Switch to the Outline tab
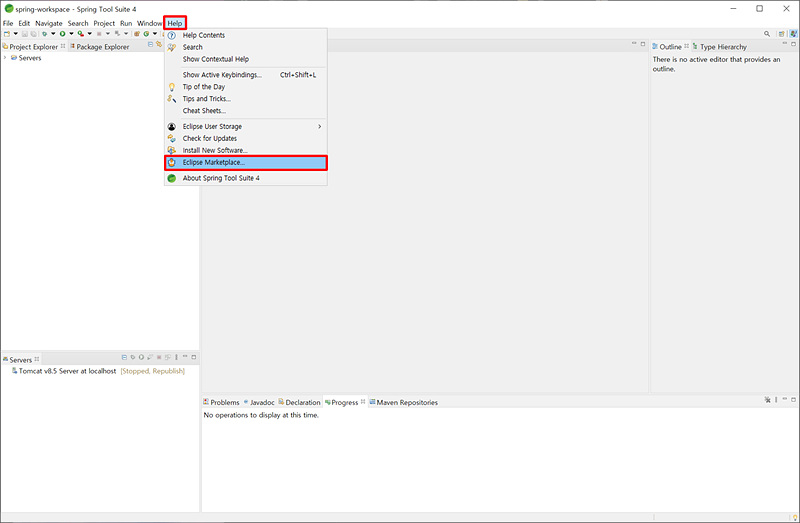Image resolution: width=800 pixels, height=523 pixels. pyautogui.click(x=670, y=46)
